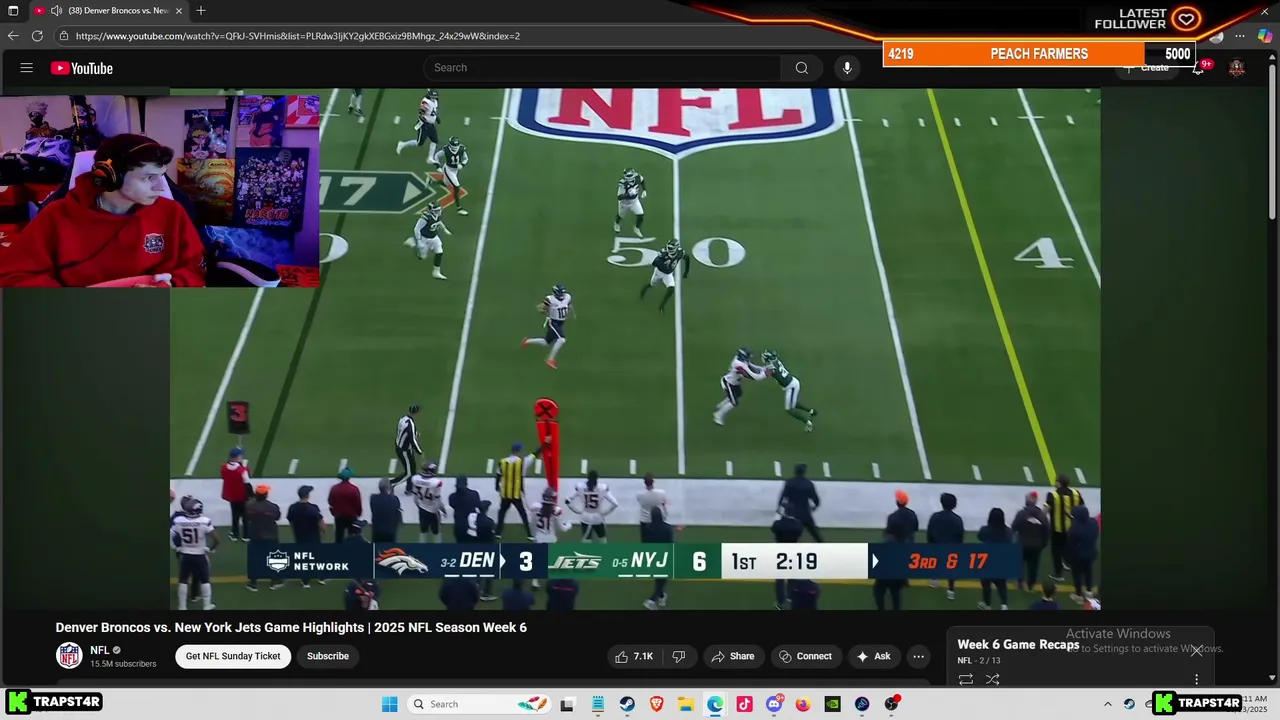
Task: Close the Week 6 Game Recaps playlist panel
Action: 1196,650
